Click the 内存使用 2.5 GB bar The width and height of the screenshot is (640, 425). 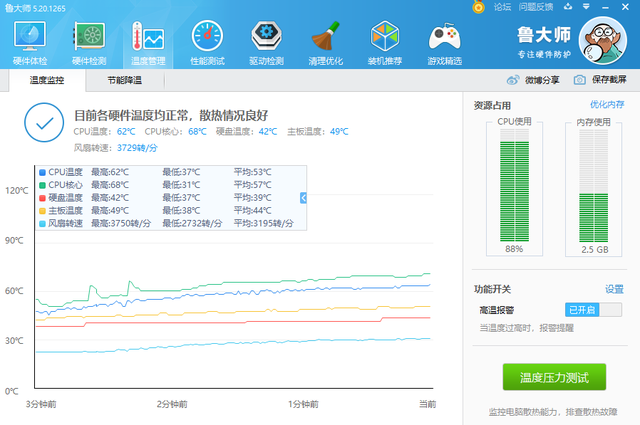[x=593, y=186]
